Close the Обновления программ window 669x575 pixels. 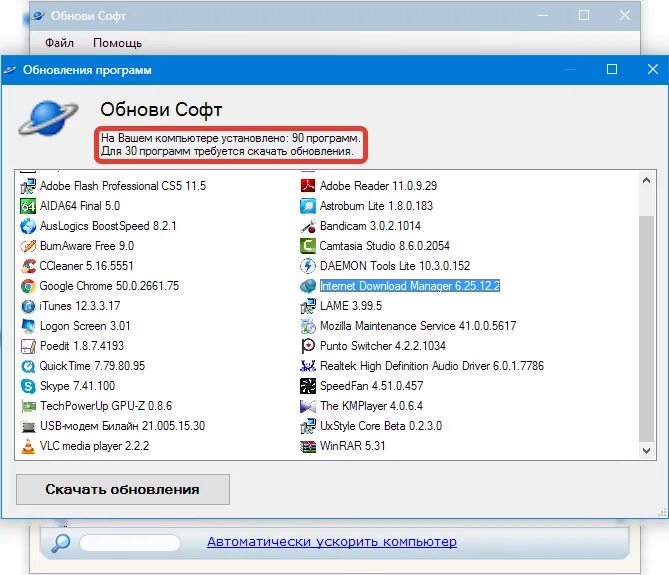coord(653,69)
